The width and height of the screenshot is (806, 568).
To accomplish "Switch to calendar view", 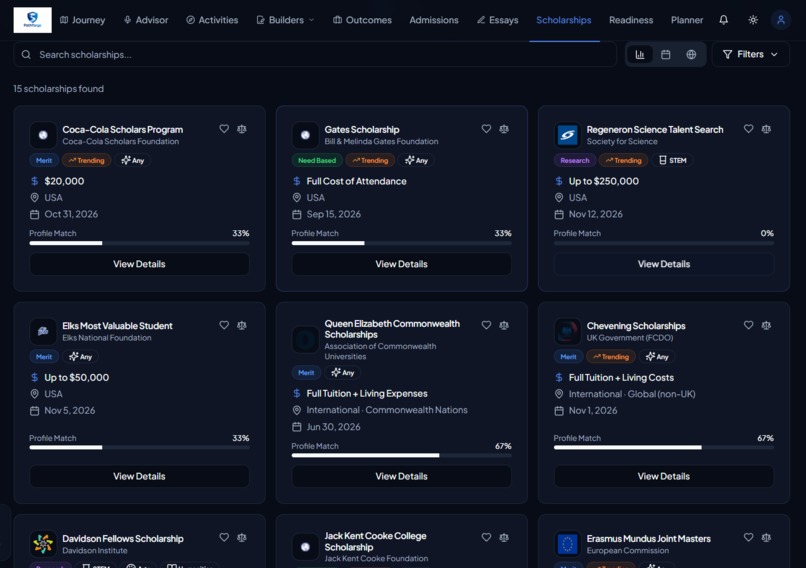I will [x=665, y=54].
